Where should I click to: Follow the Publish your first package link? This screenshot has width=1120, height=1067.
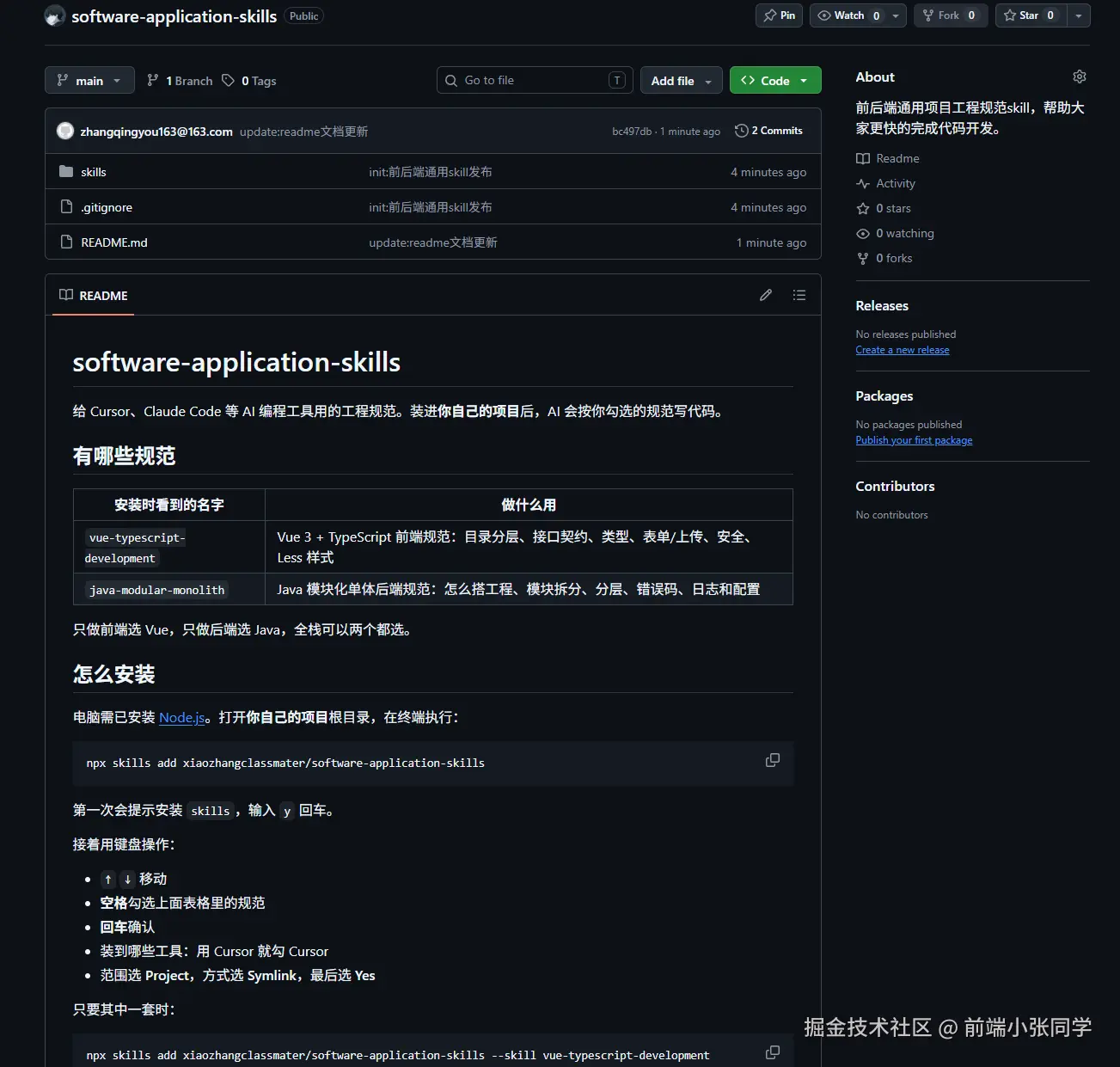914,440
